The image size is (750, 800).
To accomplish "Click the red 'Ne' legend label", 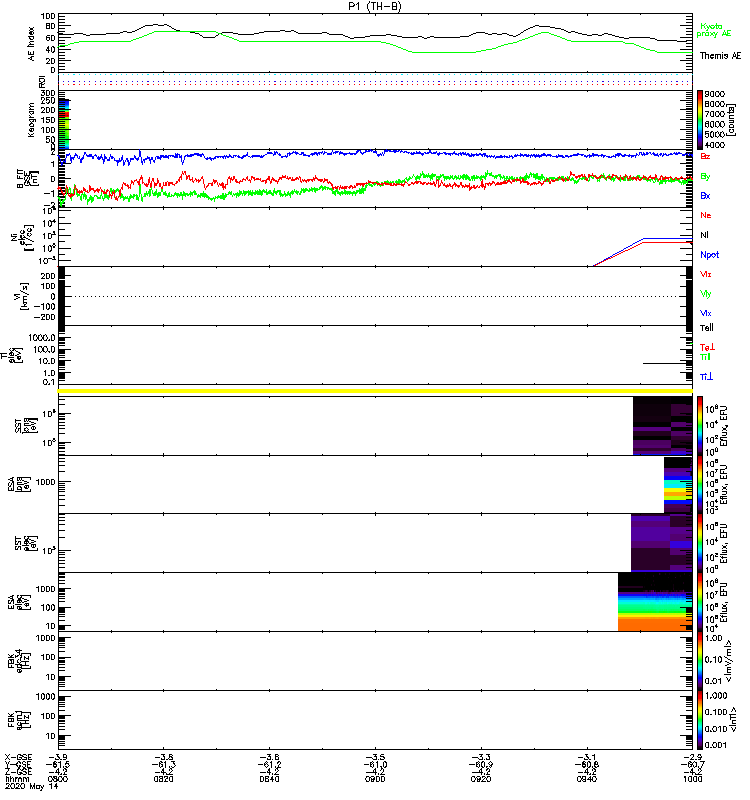I will (x=706, y=215).
